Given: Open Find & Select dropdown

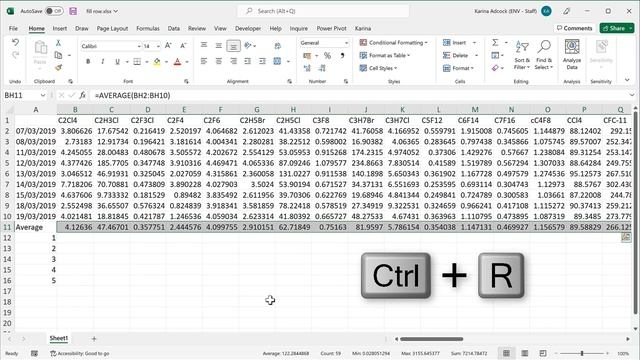Looking at the screenshot, I should pos(544,56).
